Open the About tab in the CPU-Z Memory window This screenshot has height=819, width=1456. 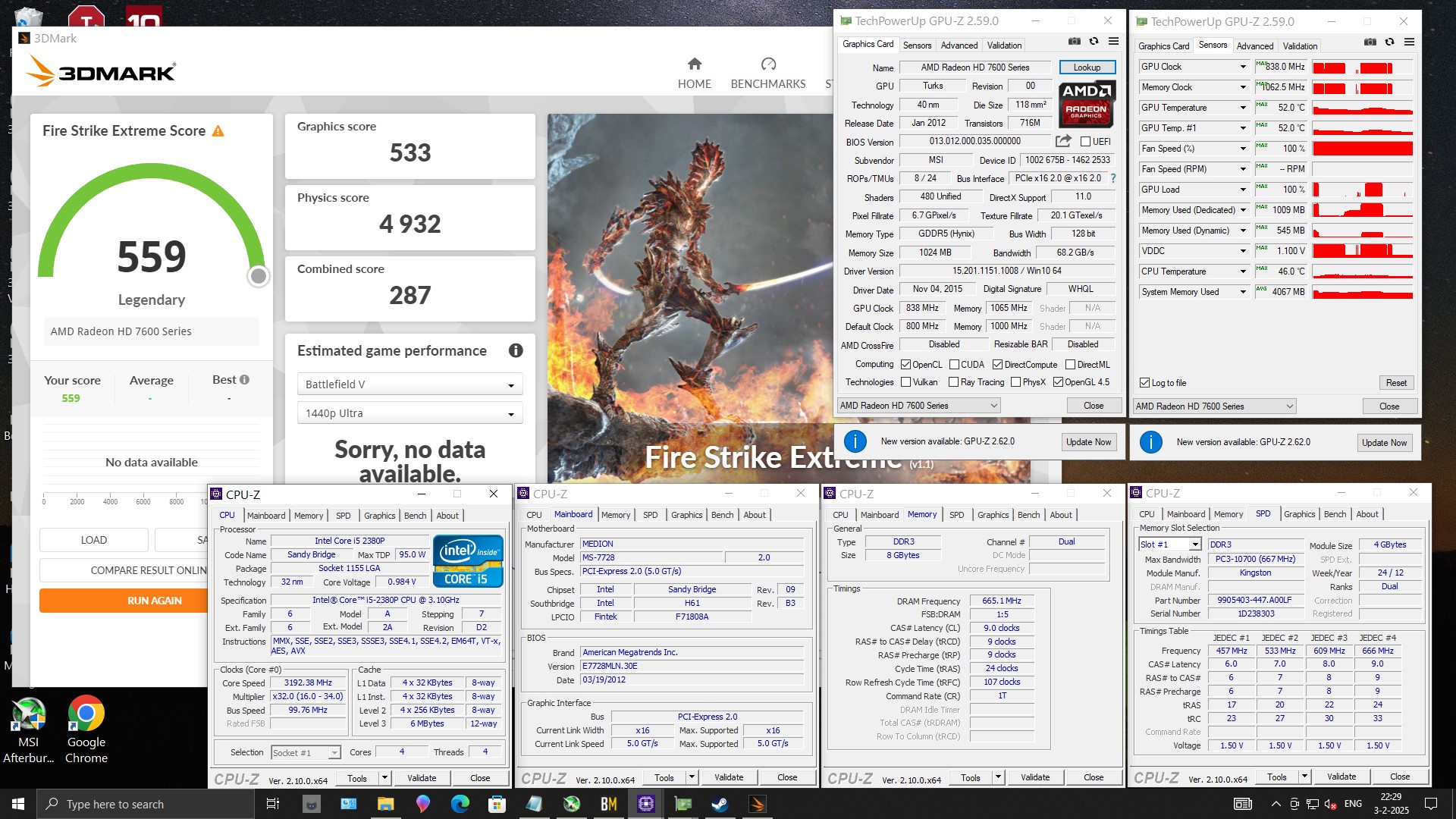click(1060, 515)
